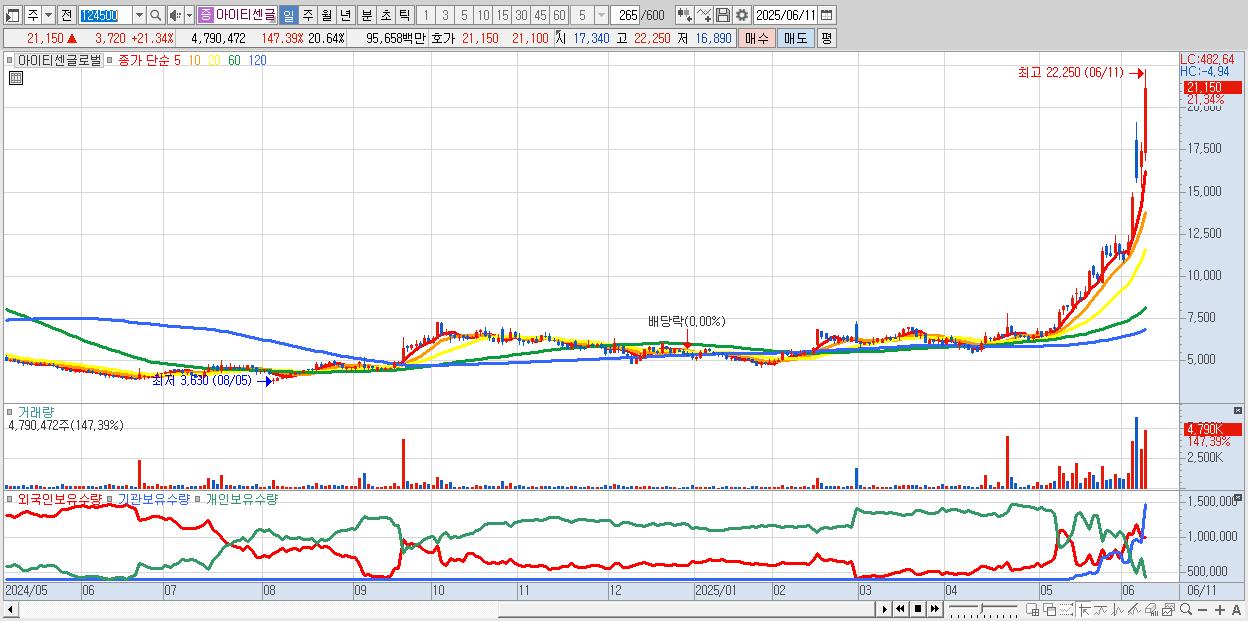
Task: Click the fast-forward button in bottom bar
Action: 935,609
